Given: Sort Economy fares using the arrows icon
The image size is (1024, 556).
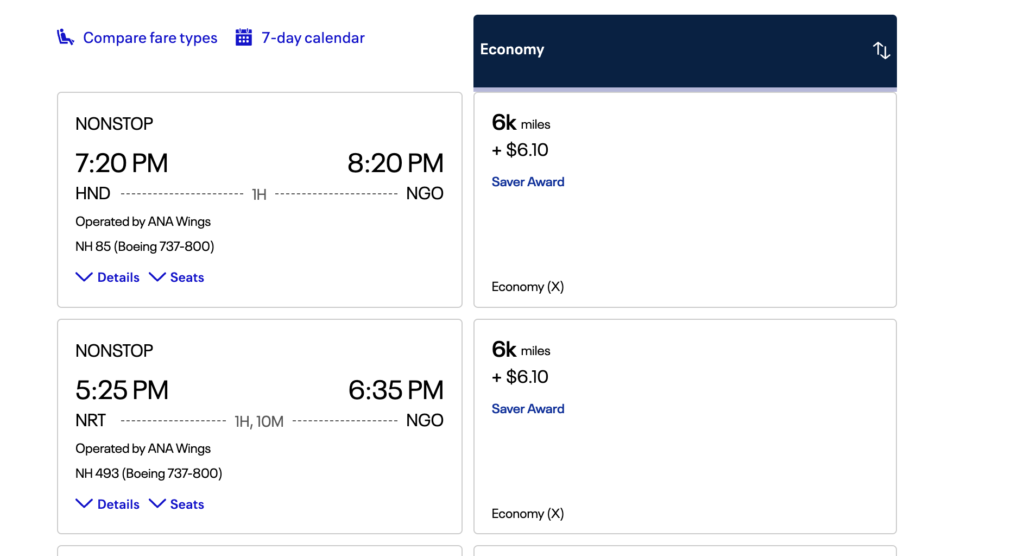Looking at the screenshot, I should 881,50.
